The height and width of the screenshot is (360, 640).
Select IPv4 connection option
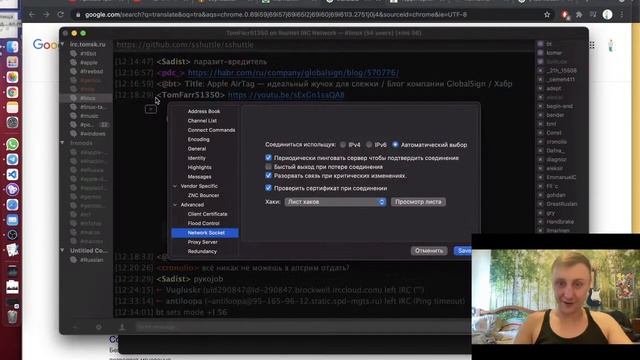pos(343,144)
